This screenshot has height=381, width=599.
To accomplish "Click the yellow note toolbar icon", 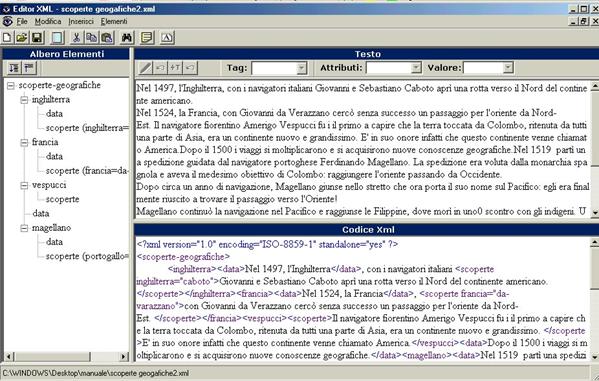I will coord(147,37).
